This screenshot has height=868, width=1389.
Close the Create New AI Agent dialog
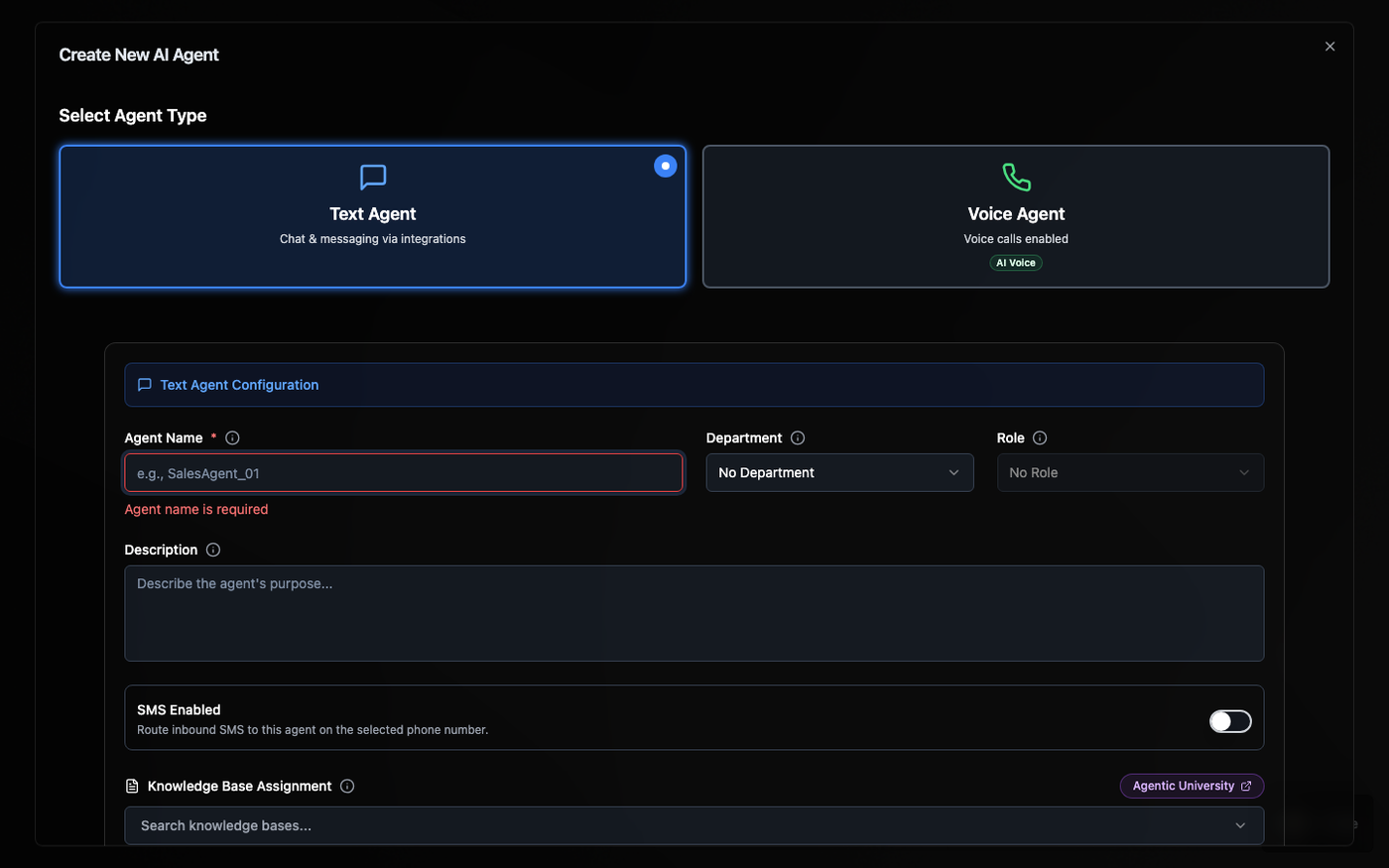(x=1329, y=47)
